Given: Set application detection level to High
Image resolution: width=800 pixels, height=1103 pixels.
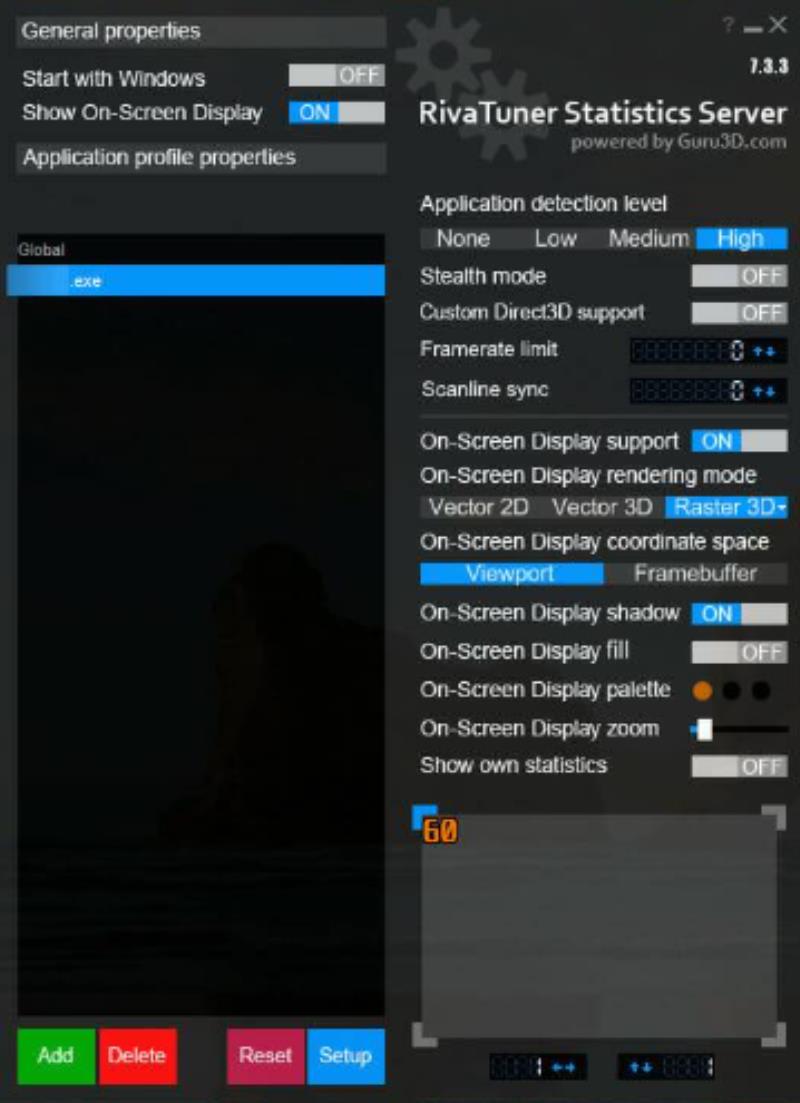Looking at the screenshot, I should [x=742, y=238].
